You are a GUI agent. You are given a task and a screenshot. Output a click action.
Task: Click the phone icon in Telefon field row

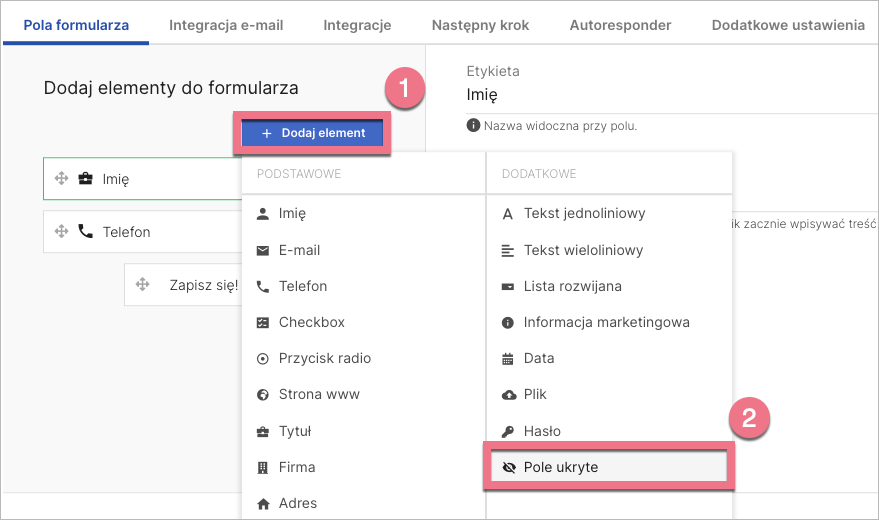(85, 231)
